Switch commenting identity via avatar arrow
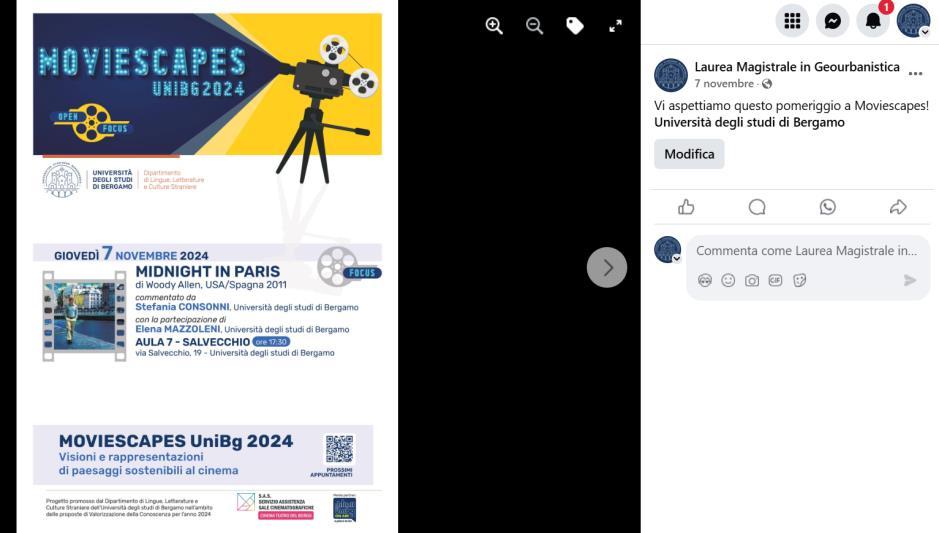Screen dimensions: 939x533 676,259
